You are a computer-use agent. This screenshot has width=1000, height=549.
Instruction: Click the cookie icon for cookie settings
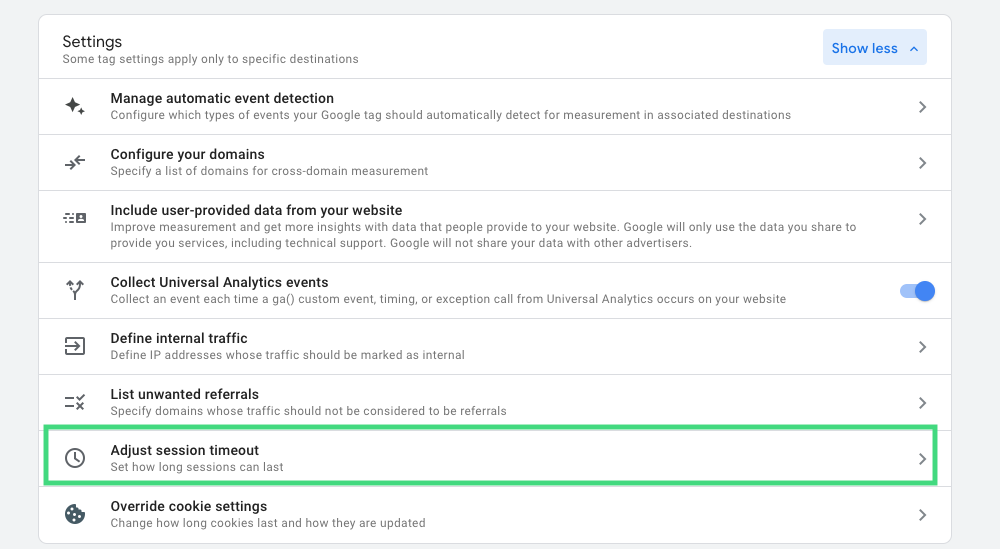click(75, 514)
